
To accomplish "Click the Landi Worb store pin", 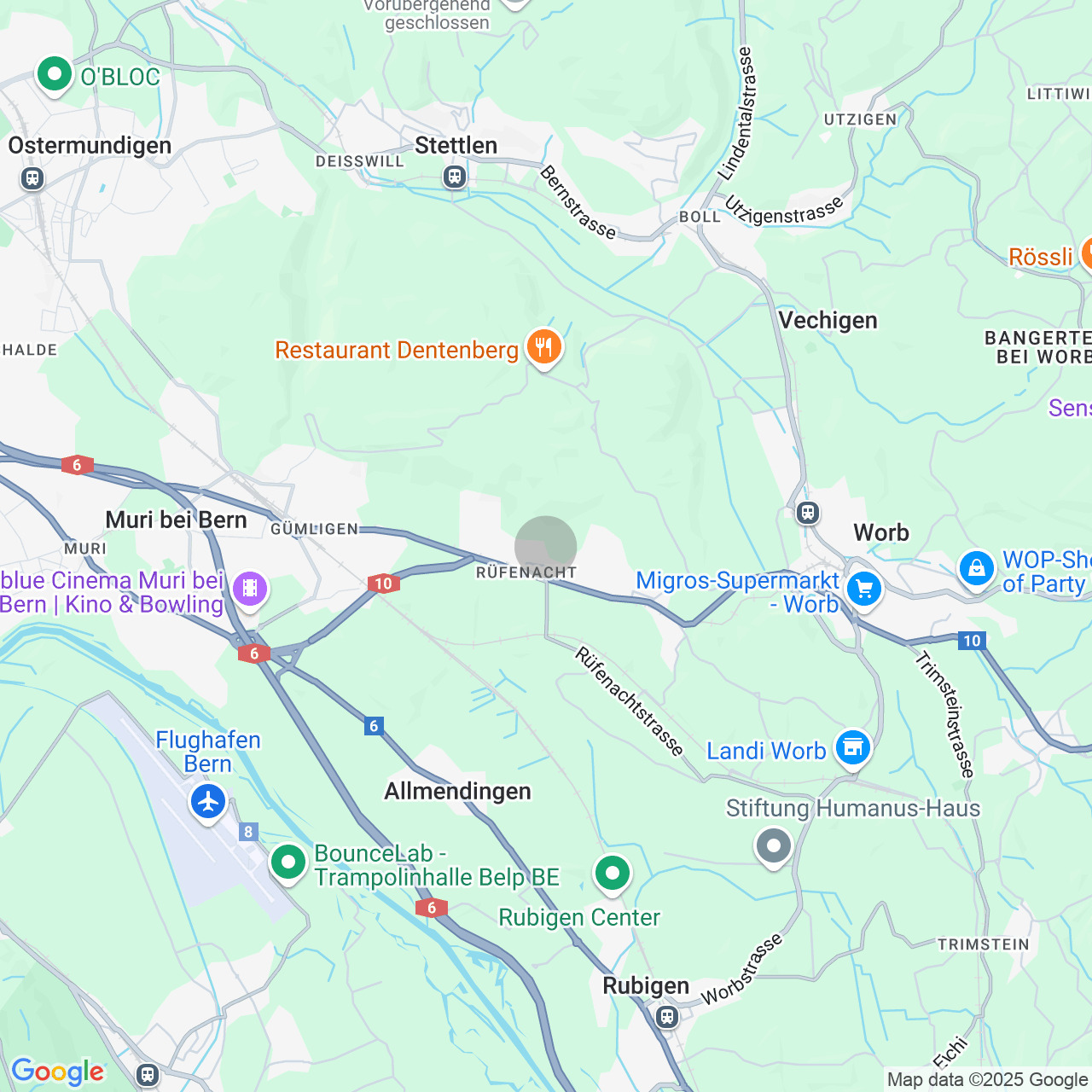I will [852, 748].
